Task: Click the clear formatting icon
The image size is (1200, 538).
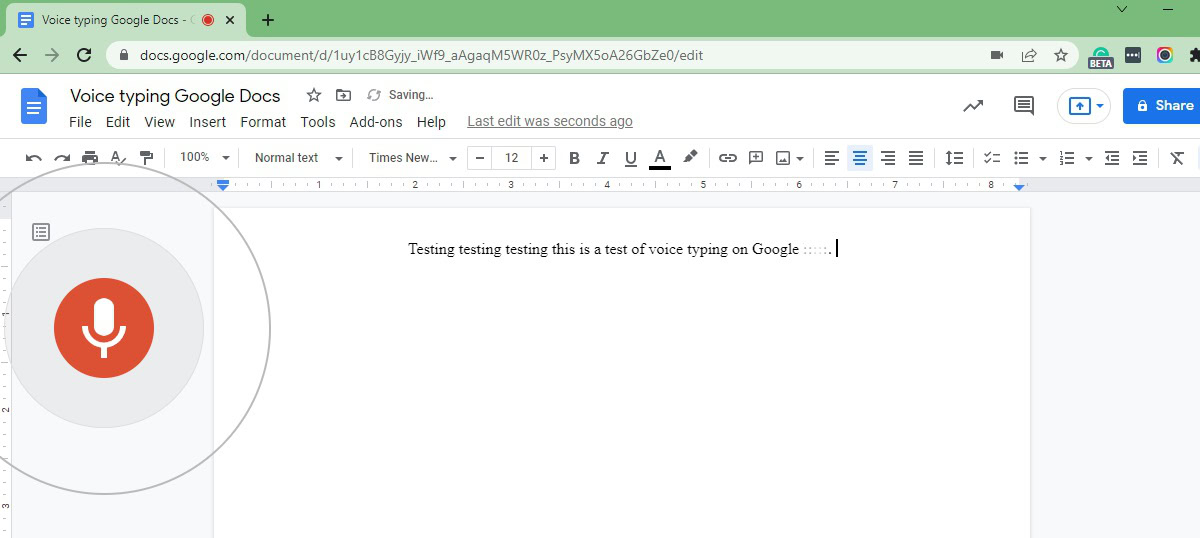Action: point(1177,158)
